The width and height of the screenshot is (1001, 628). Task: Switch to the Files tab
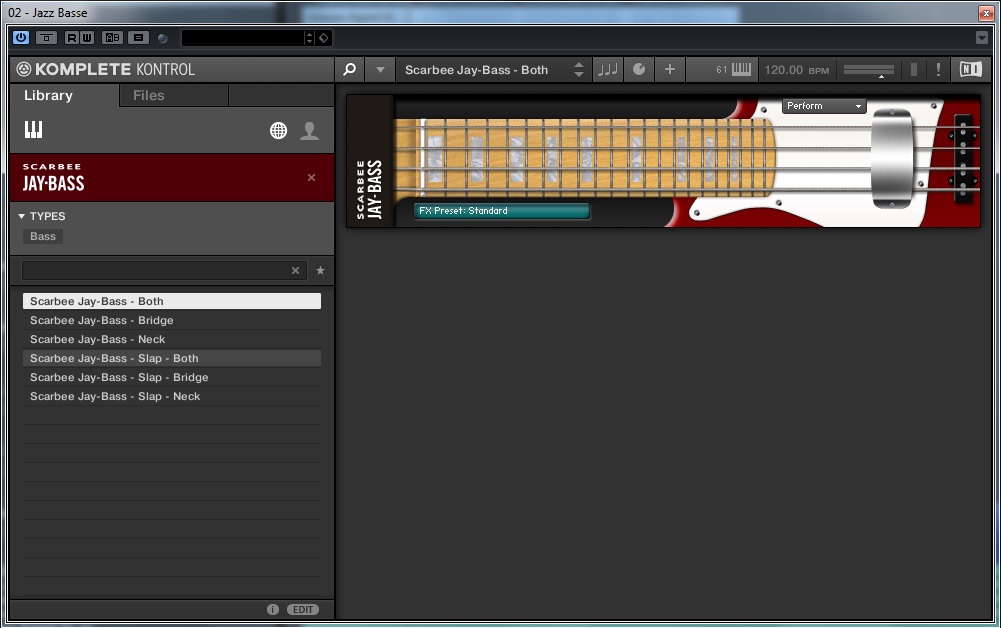coord(149,96)
